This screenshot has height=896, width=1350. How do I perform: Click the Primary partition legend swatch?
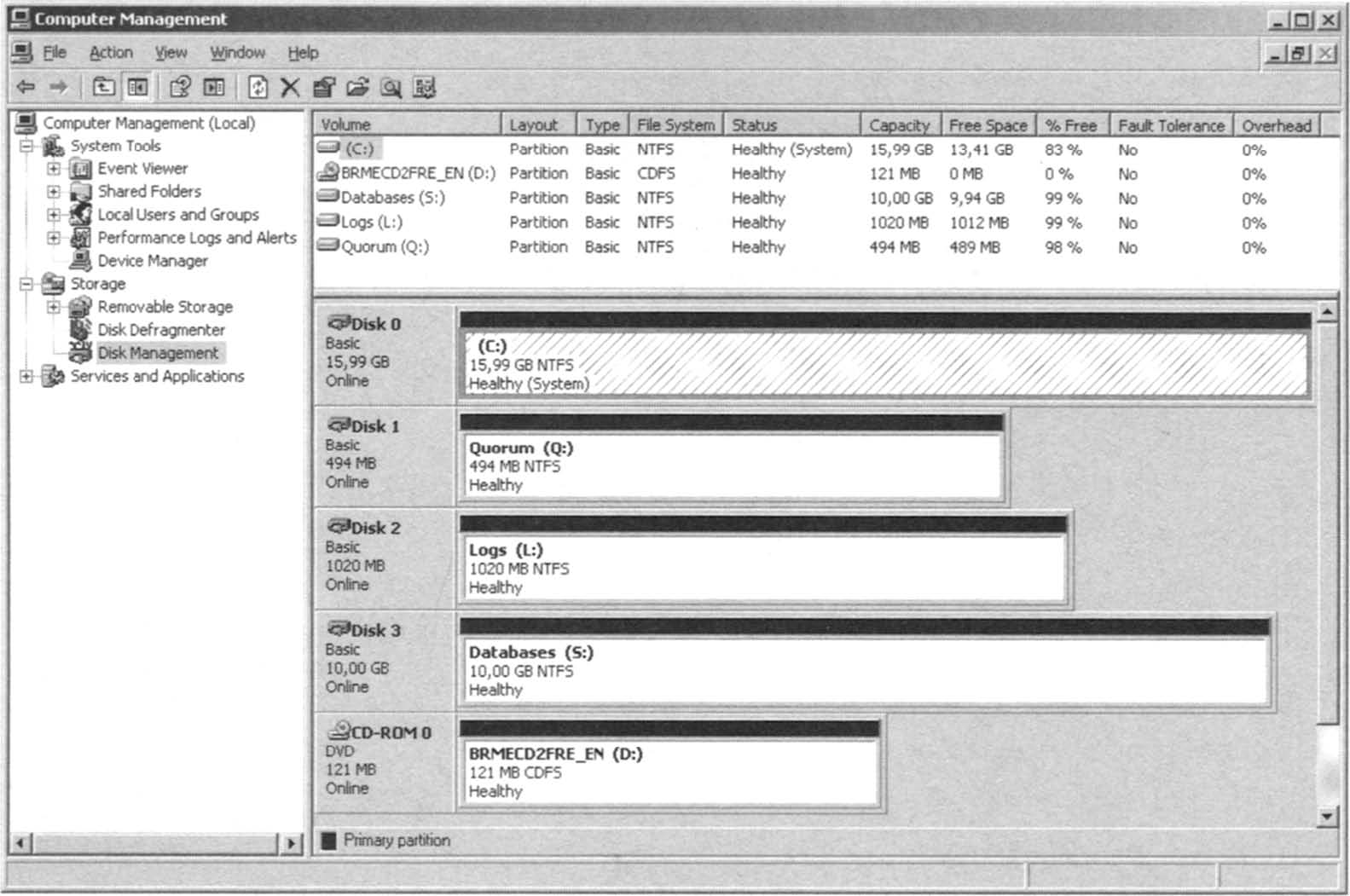pos(328,841)
